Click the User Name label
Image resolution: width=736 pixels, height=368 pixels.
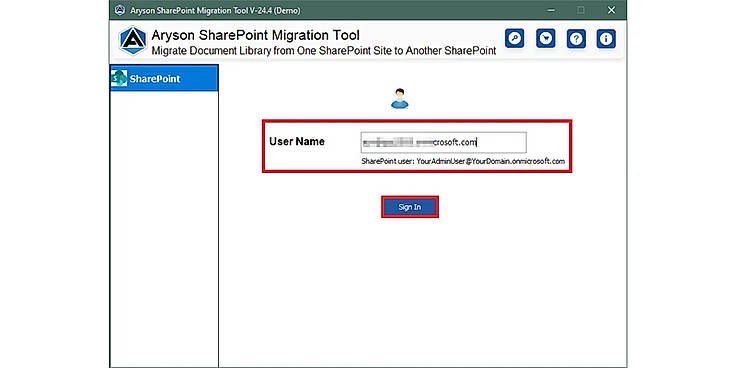click(297, 141)
